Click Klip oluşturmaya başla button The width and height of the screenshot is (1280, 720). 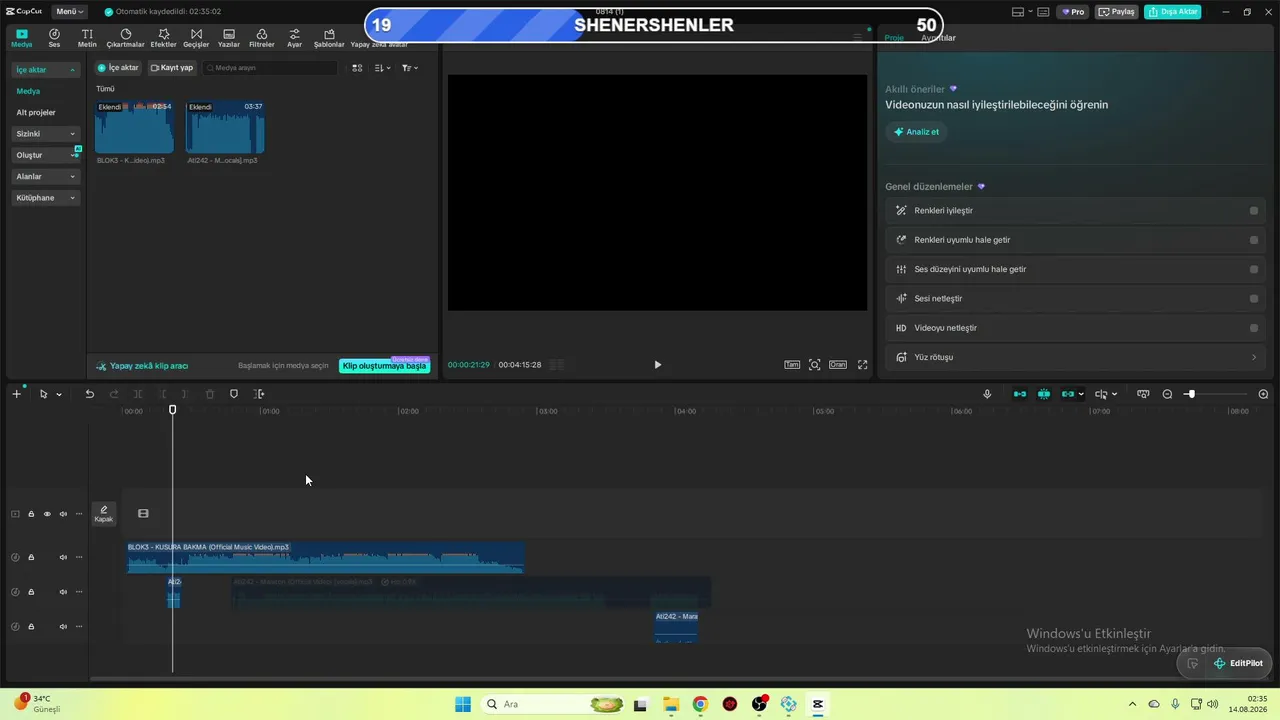[x=385, y=366]
